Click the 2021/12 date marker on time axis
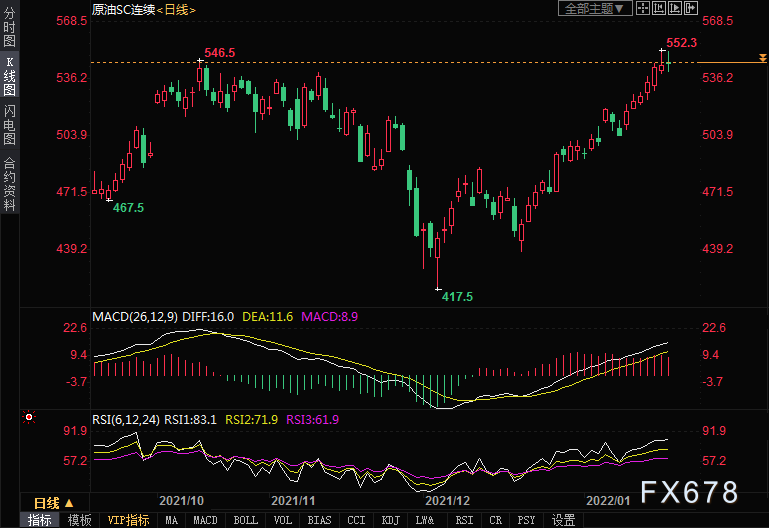Screen dimensions: 769x528 coord(447,501)
